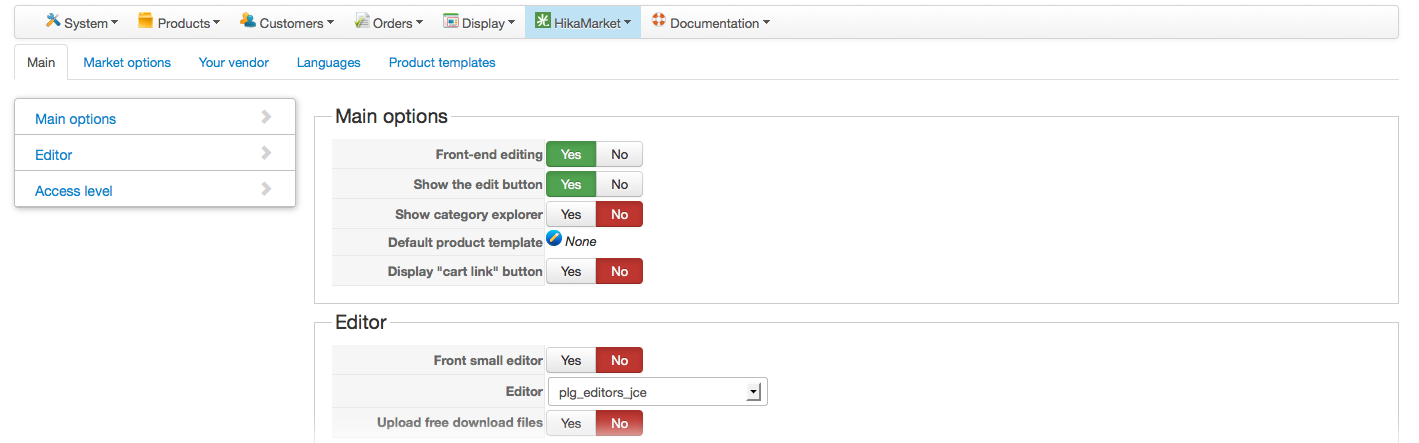Click the HikaMarket logo icon
The height and width of the screenshot is (443, 1419).
tap(542, 21)
